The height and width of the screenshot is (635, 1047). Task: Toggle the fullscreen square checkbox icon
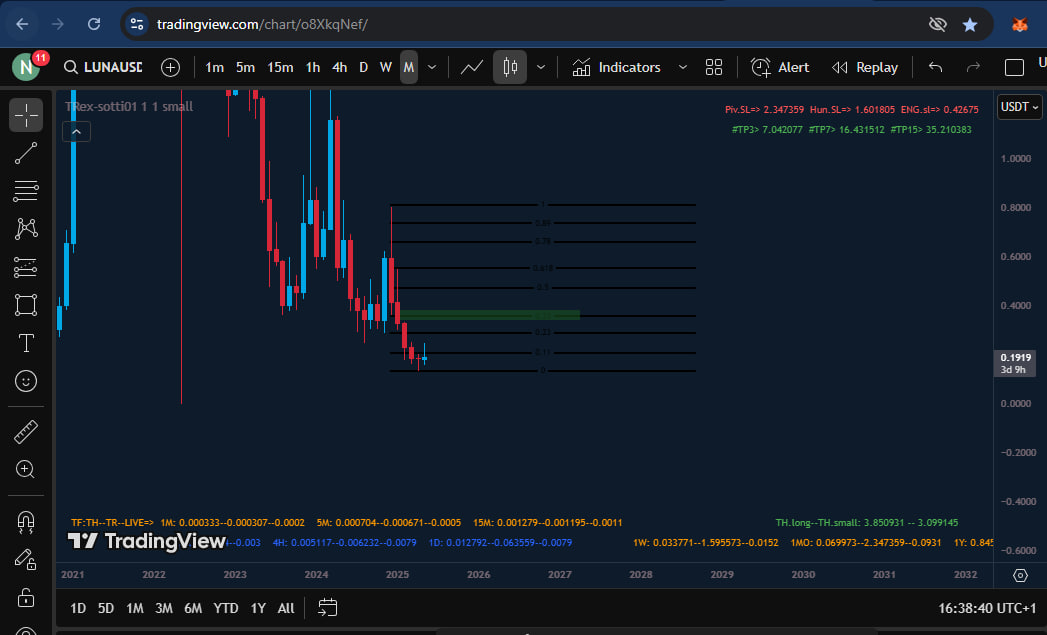(1014, 67)
